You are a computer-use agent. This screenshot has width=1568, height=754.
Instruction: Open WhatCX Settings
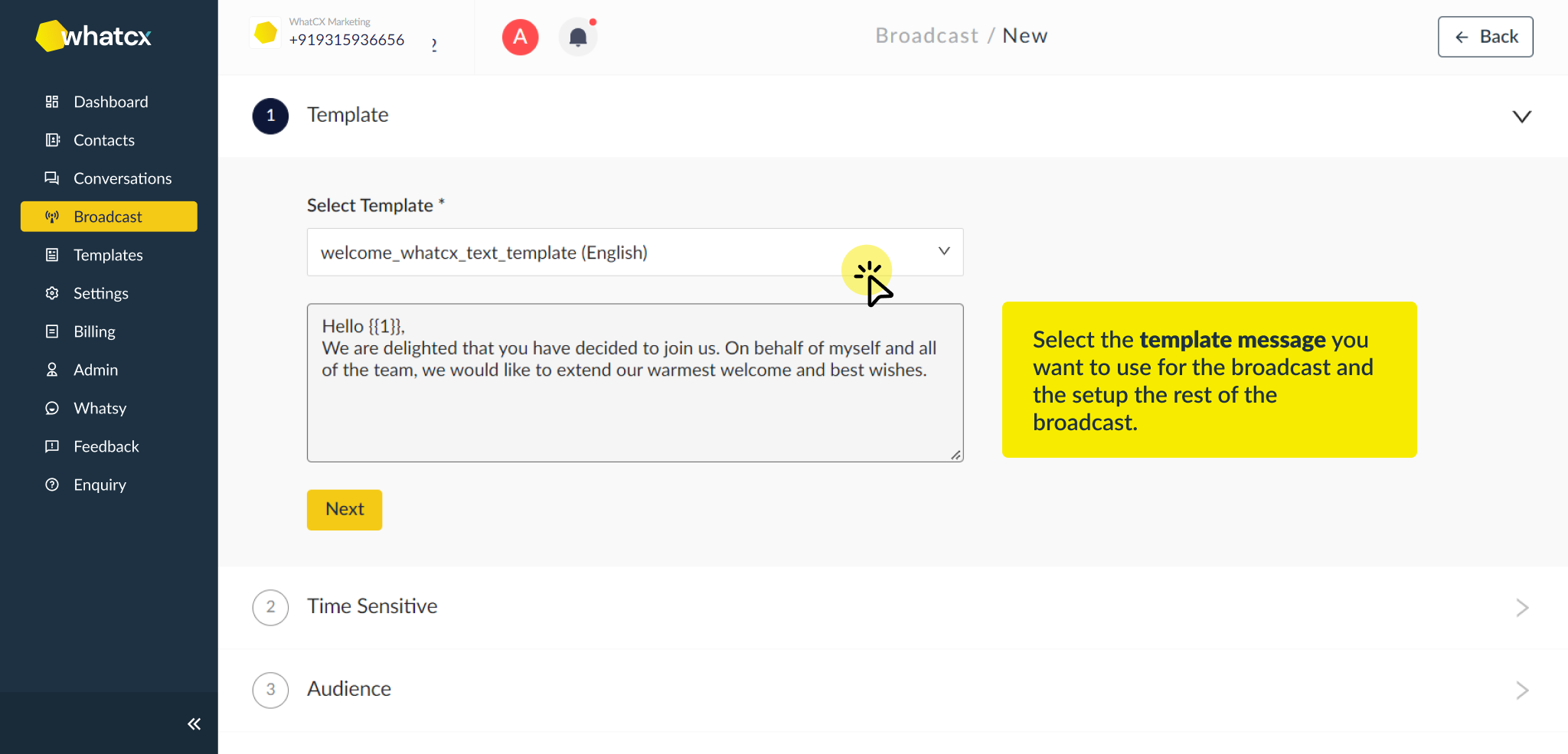tap(101, 292)
